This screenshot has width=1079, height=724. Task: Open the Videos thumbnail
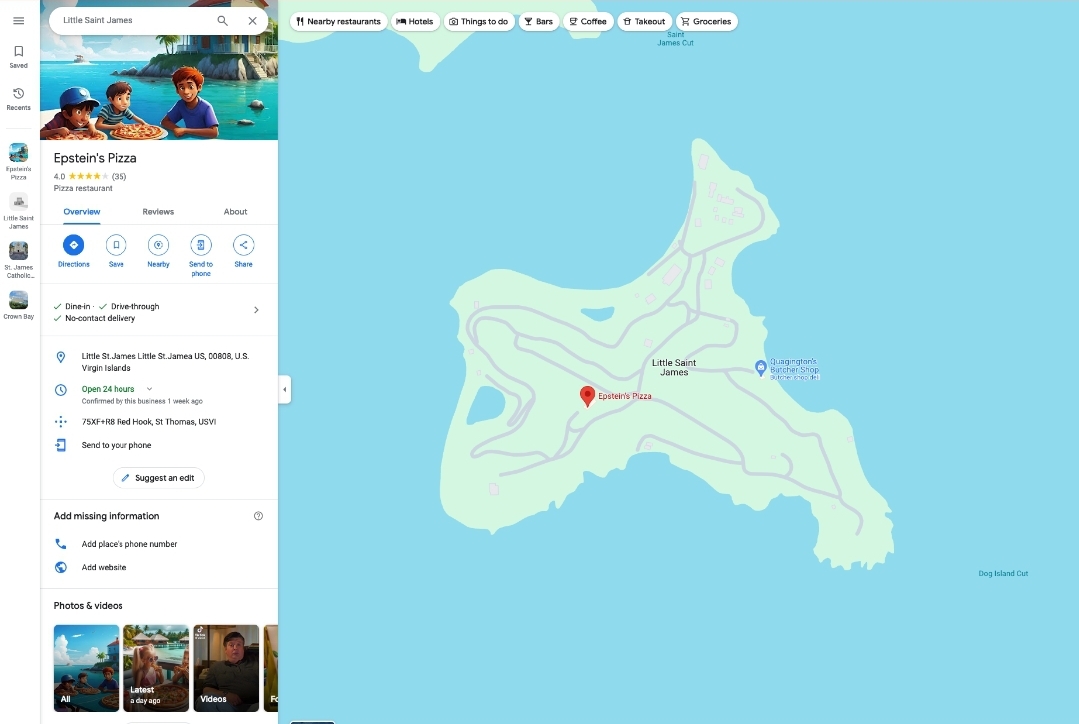(226, 668)
